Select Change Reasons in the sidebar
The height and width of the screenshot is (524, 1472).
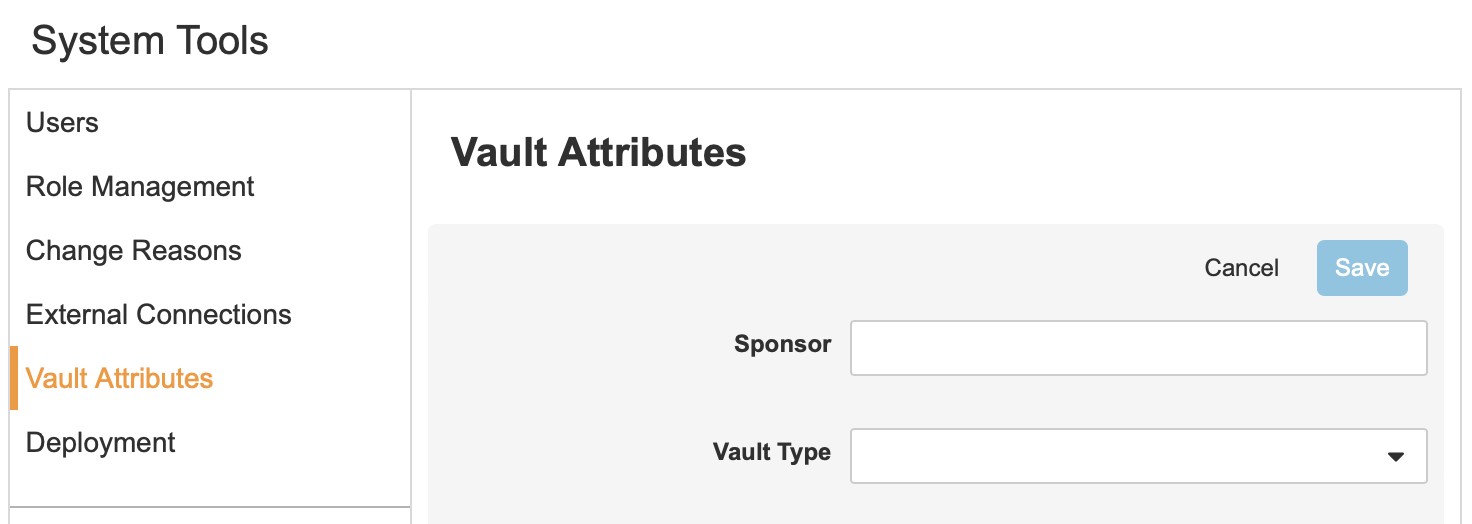click(134, 251)
